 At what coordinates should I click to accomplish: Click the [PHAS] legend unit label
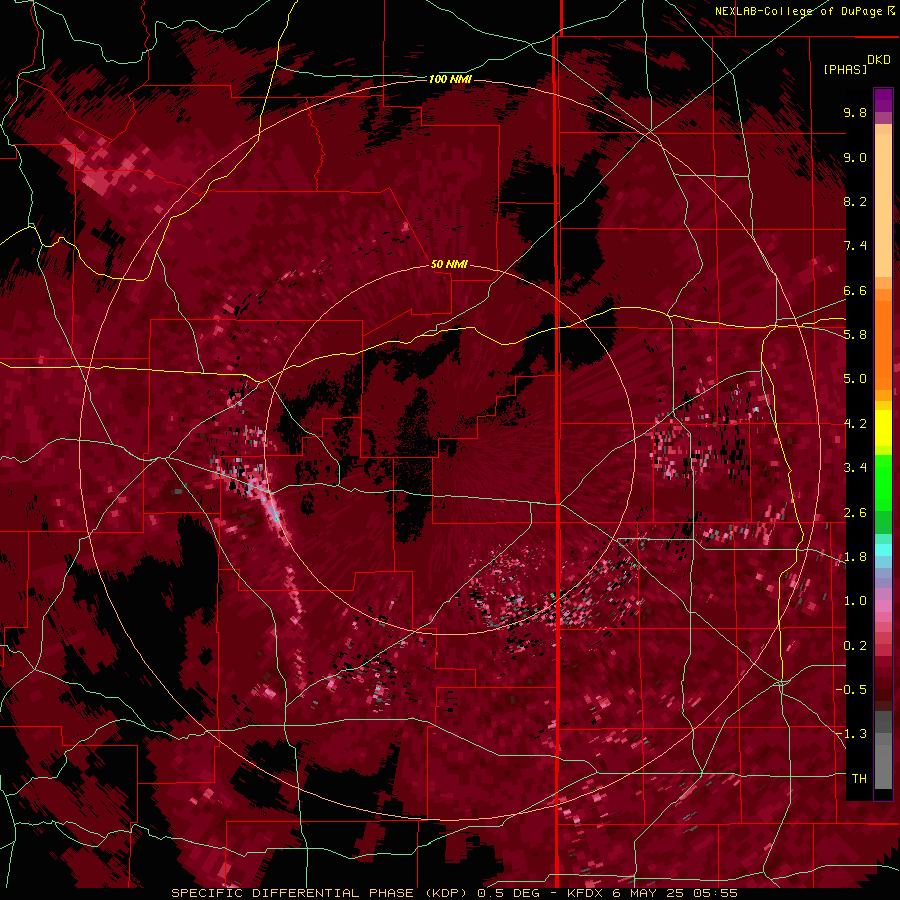tap(845, 69)
